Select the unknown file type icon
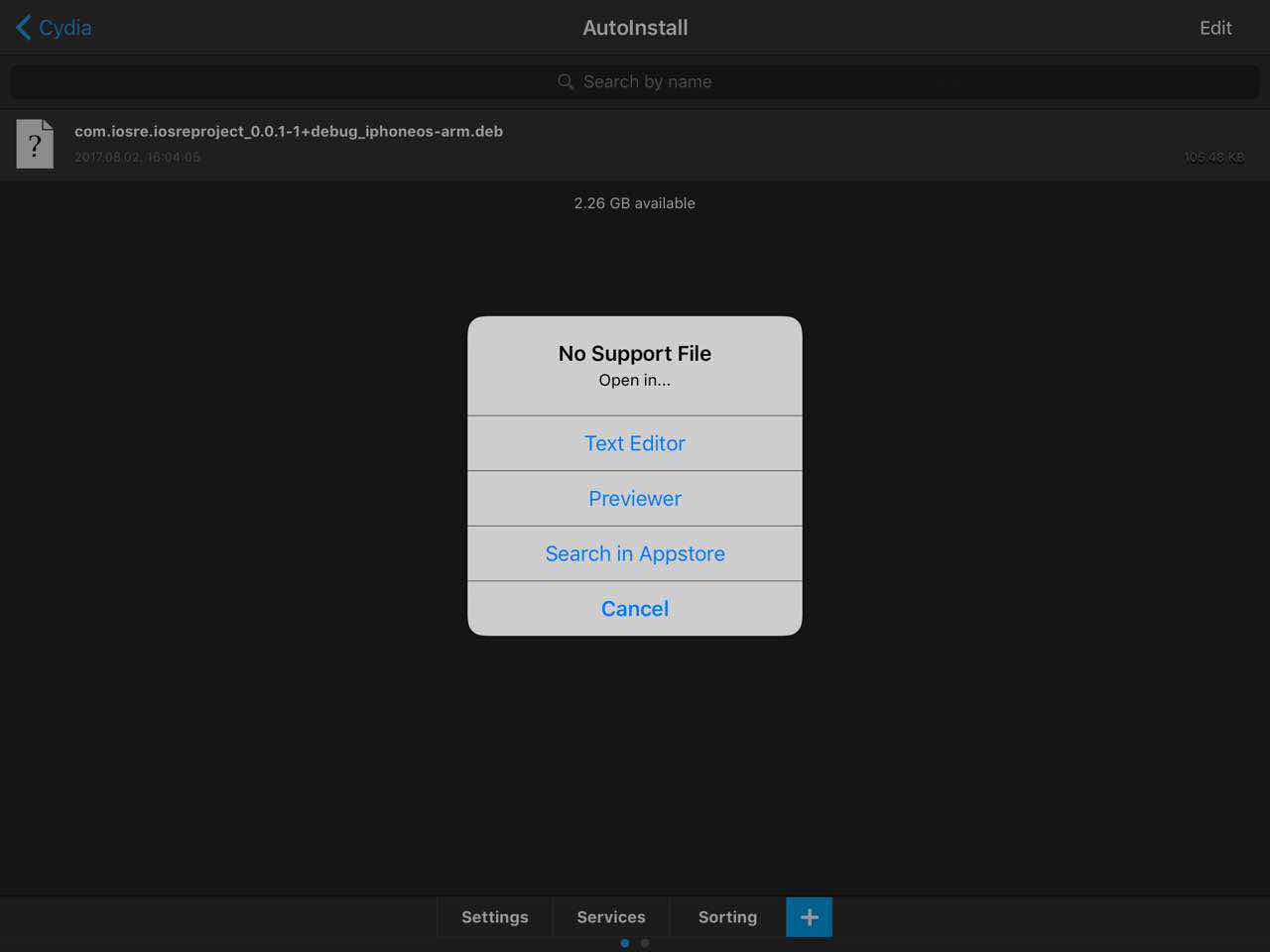The image size is (1270, 952). point(35,144)
